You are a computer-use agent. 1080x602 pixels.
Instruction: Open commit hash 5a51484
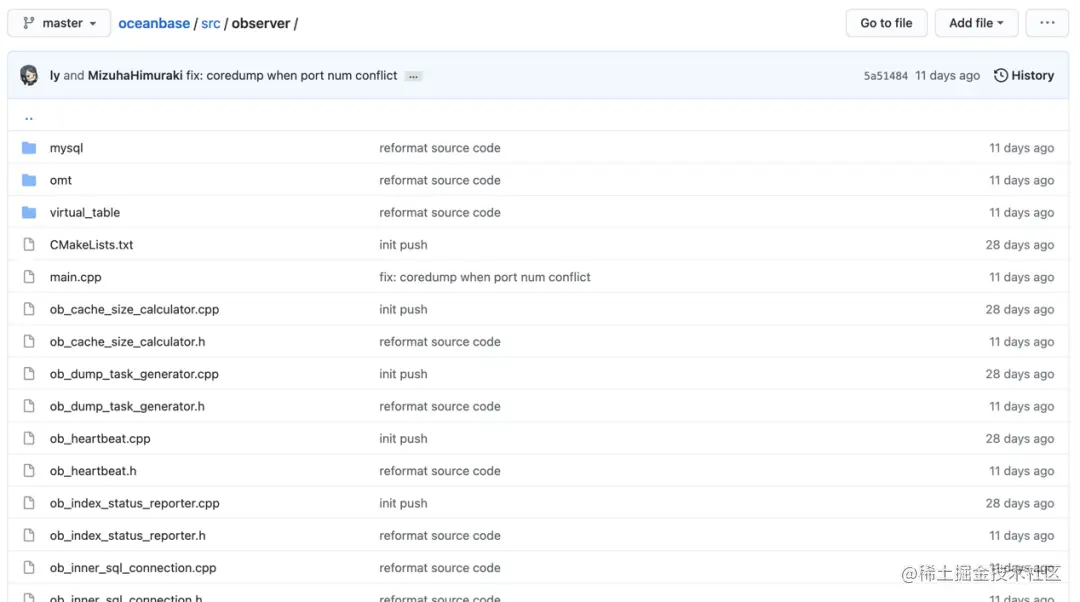885,76
